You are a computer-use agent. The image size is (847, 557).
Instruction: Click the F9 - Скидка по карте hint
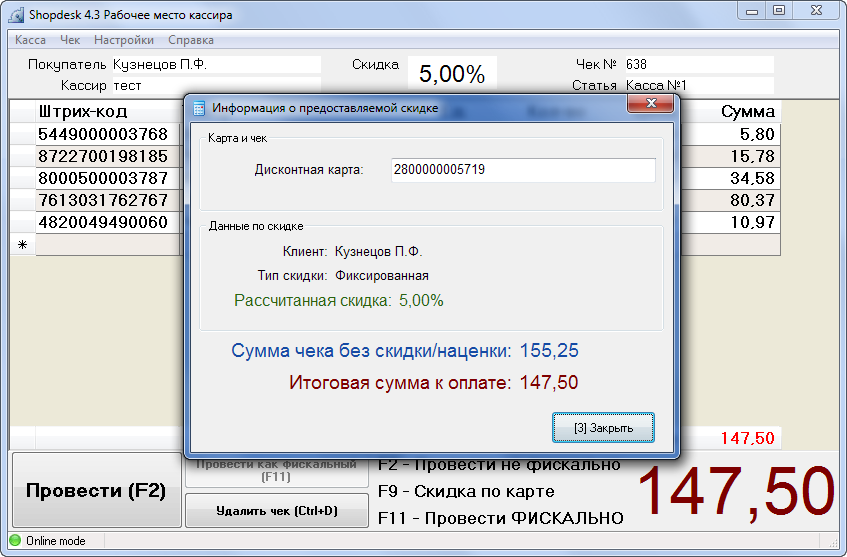(466, 491)
